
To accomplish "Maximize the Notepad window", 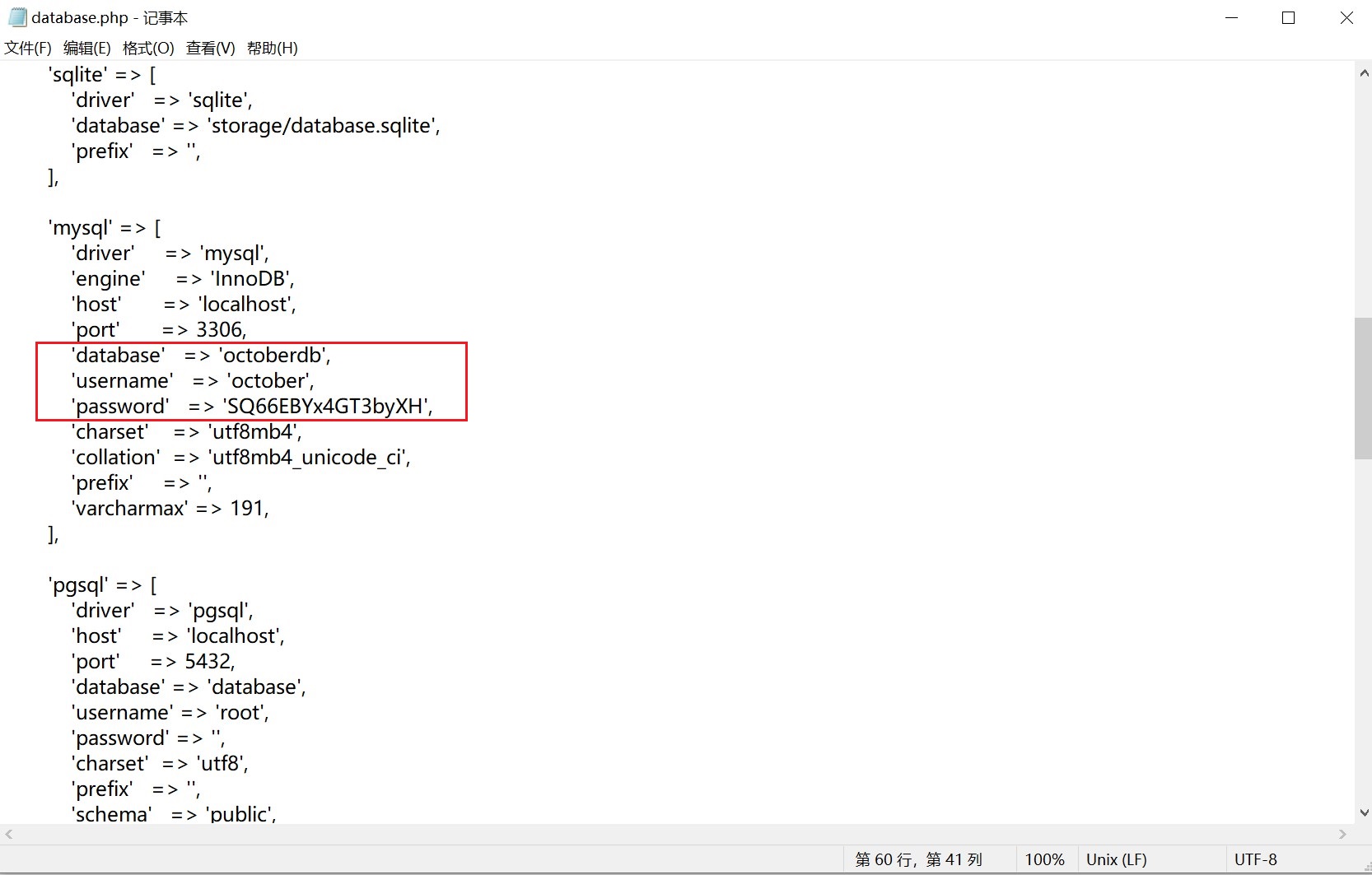I will [x=1289, y=17].
